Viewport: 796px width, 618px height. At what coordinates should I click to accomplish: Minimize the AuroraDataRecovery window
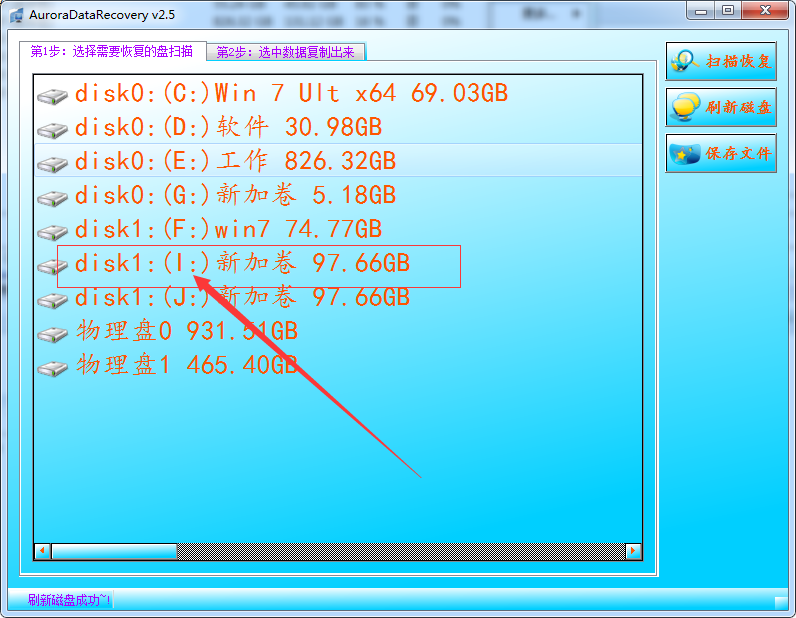tap(701, 10)
